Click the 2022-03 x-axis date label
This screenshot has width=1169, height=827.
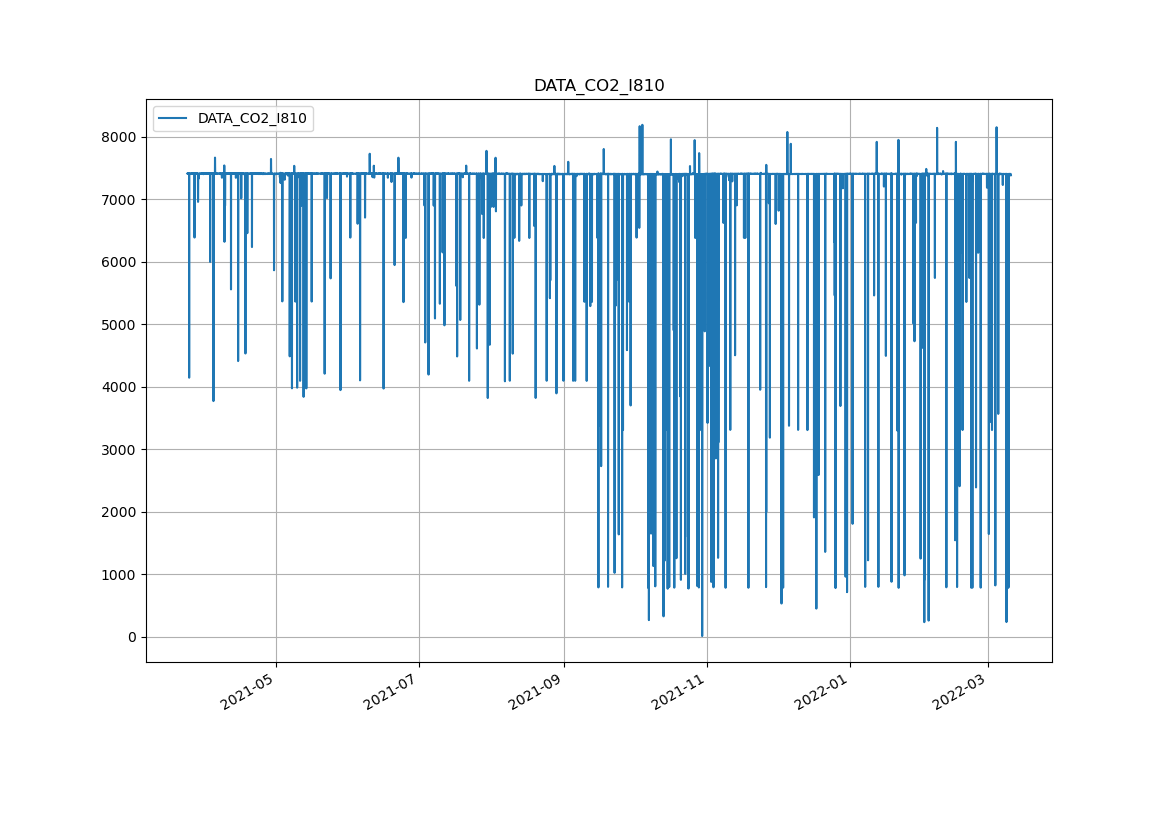tap(958, 689)
